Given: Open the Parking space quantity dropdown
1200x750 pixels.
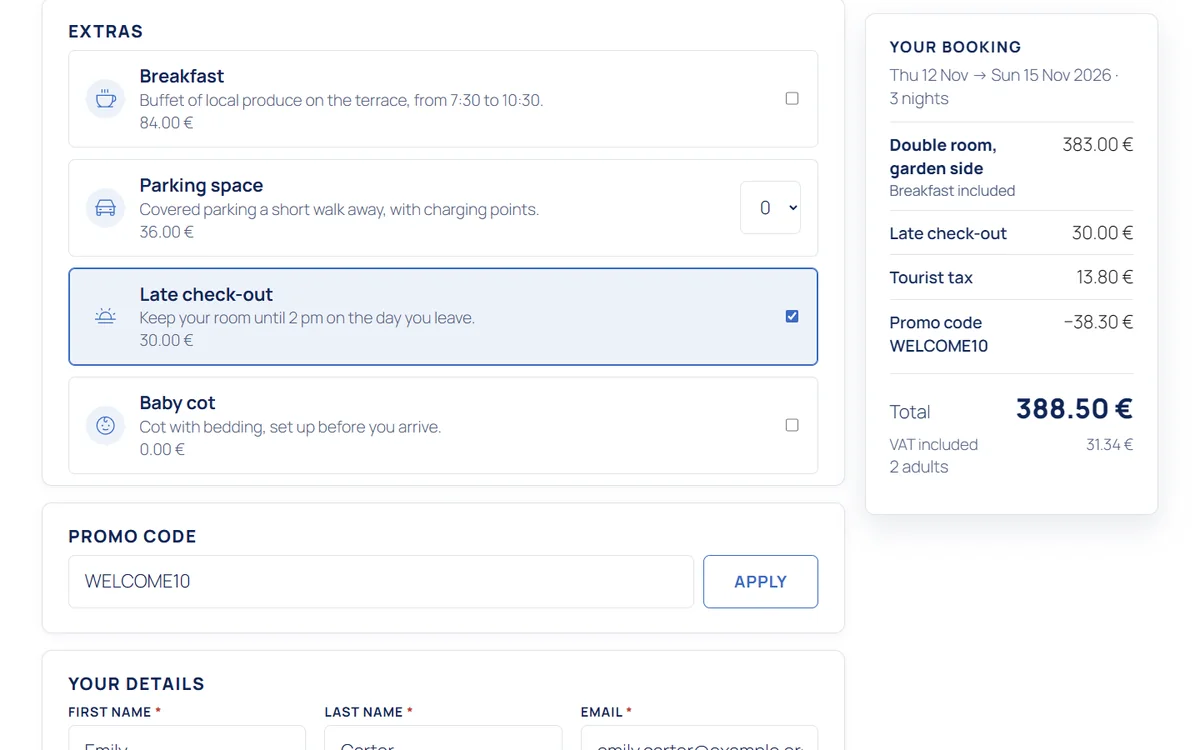Looking at the screenshot, I should pos(770,207).
